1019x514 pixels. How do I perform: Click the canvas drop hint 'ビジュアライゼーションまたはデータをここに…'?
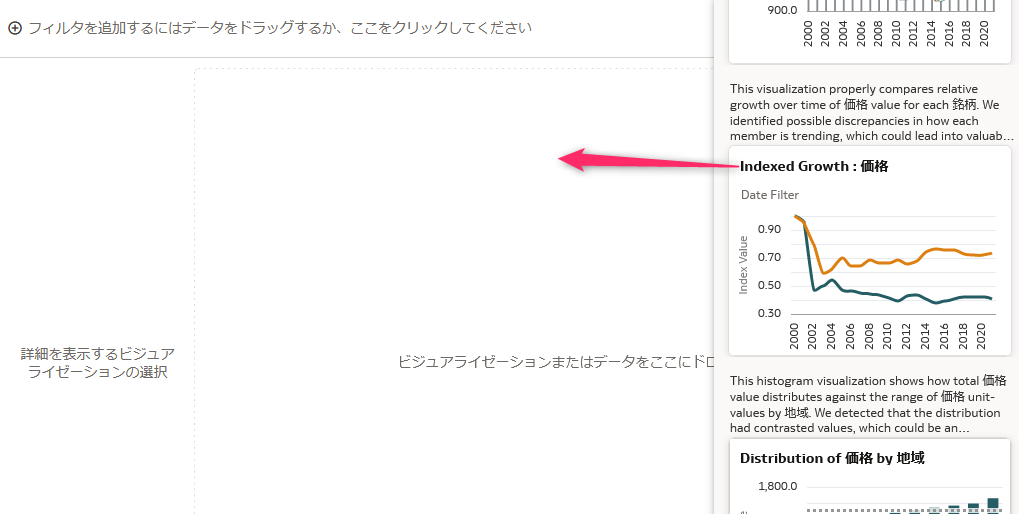click(556, 362)
